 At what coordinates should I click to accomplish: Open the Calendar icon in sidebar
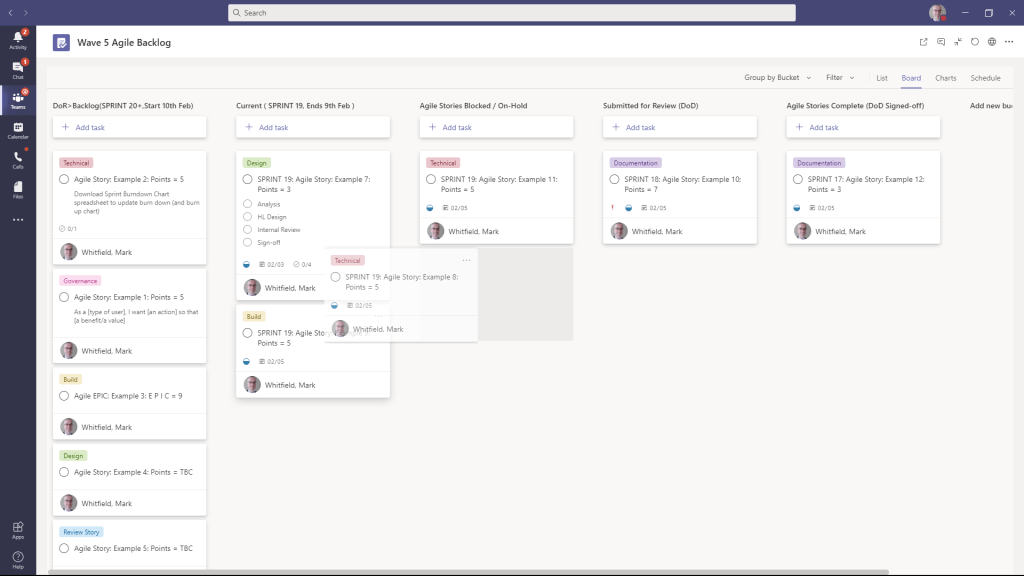coord(17,127)
